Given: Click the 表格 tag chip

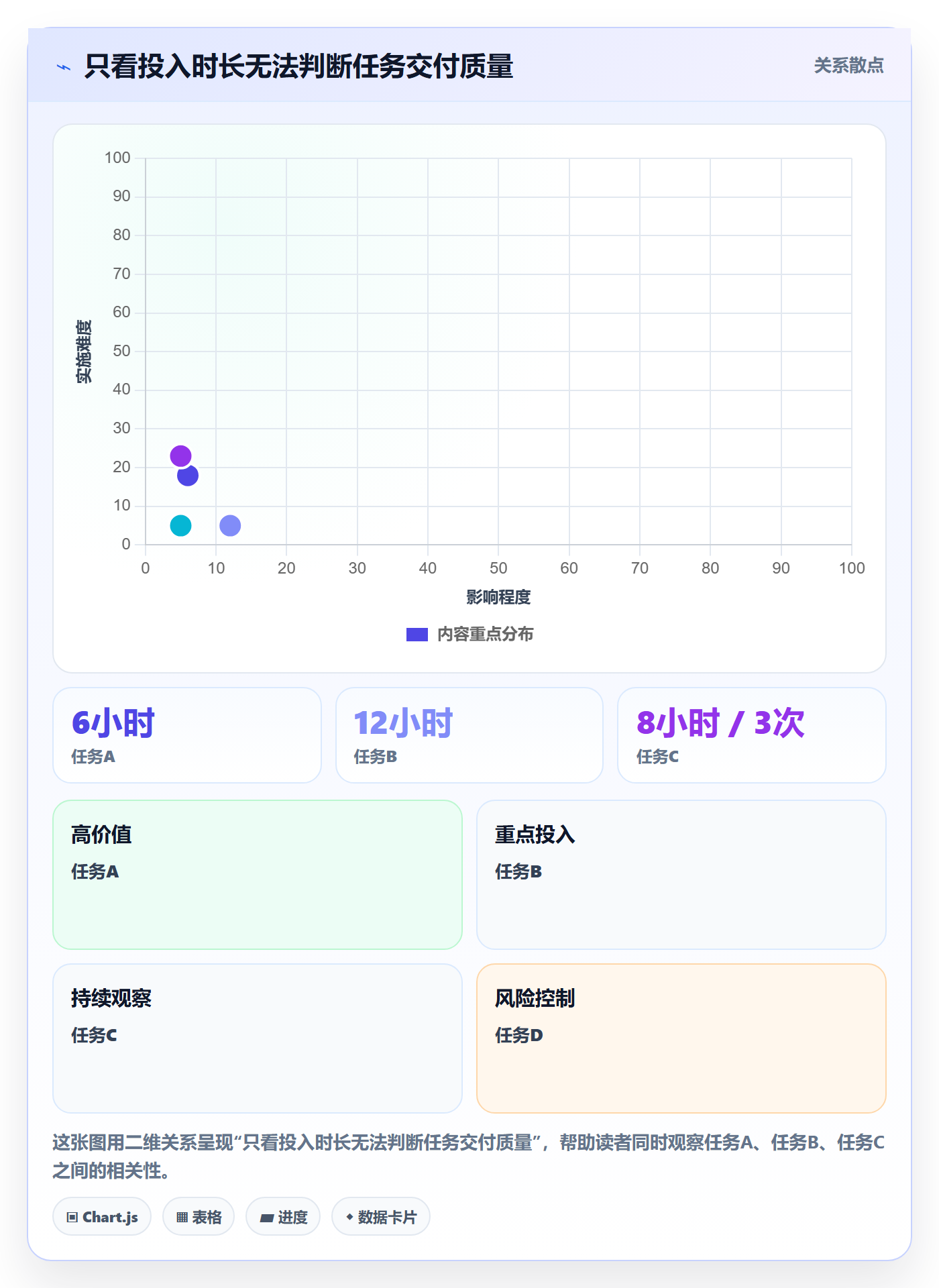Looking at the screenshot, I should 199,1216.
